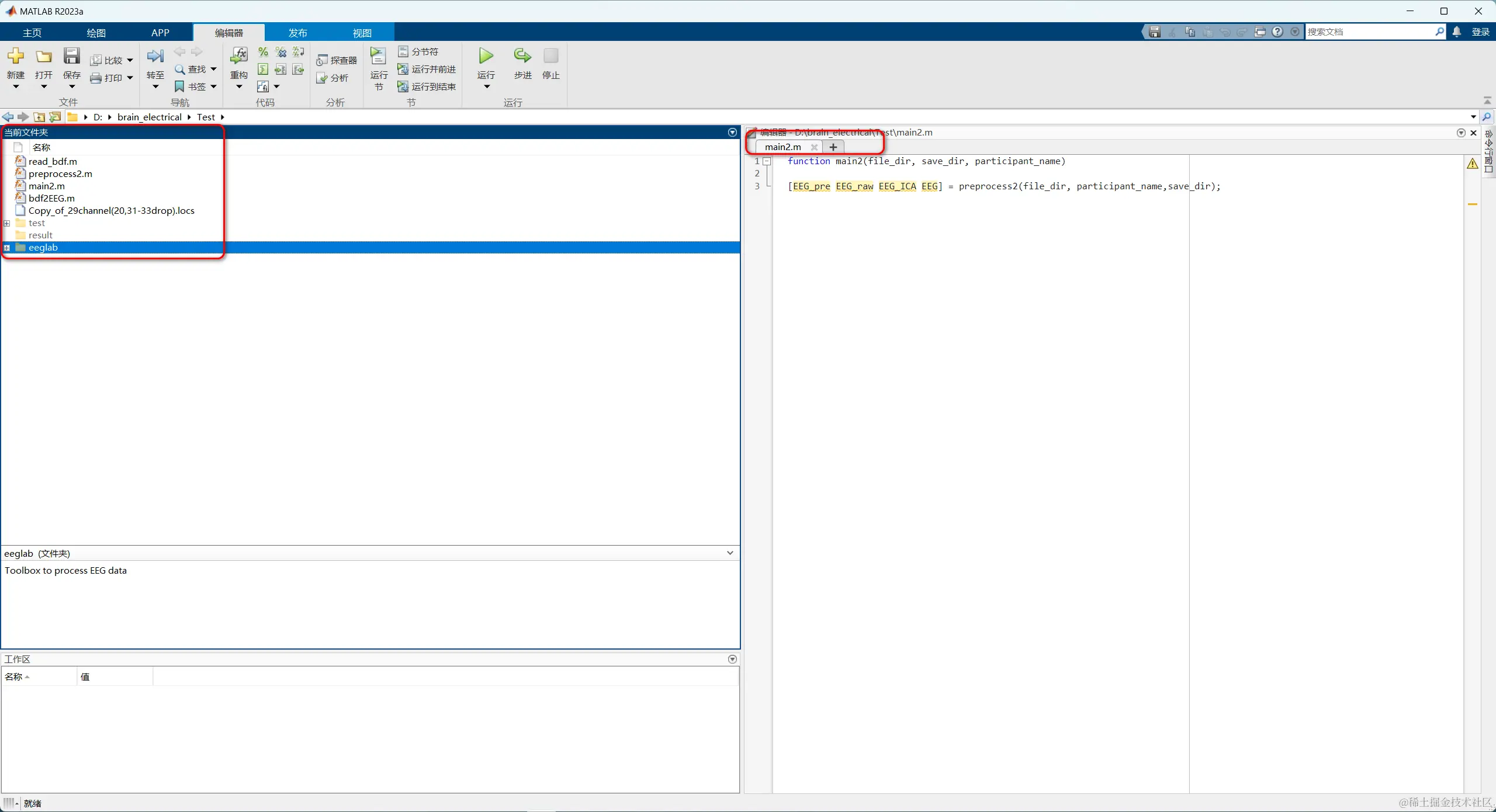This screenshot has height=812, width=1496.
Task: Click the green Run (运行) arrow
Action: [x=486, y=56]
